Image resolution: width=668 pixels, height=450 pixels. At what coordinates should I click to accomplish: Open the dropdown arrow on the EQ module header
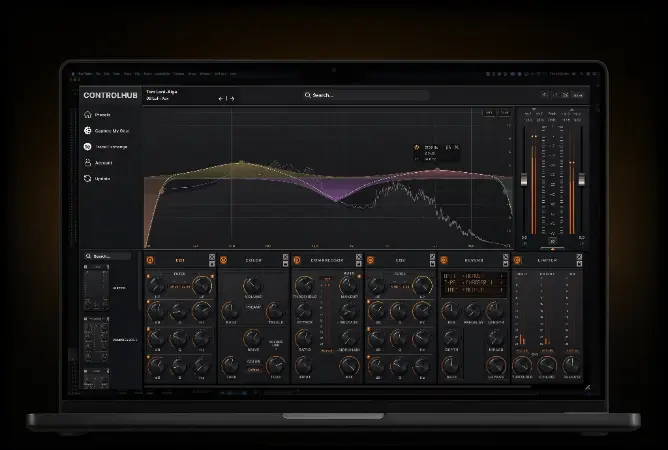tap(212, 263)
